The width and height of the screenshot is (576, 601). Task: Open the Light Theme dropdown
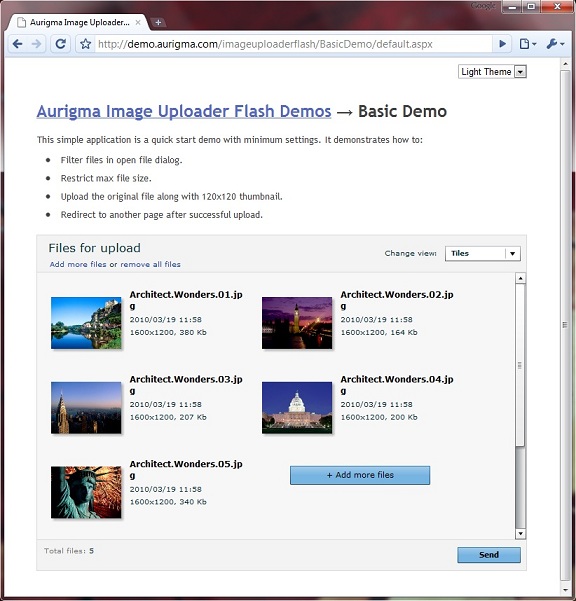tap(492, 72)
